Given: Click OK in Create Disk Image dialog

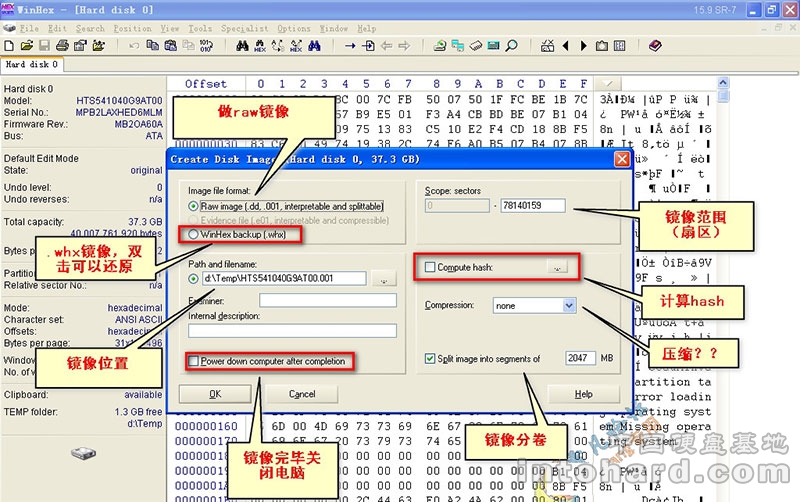Looking at the screenshot, I should pos(215,394).
